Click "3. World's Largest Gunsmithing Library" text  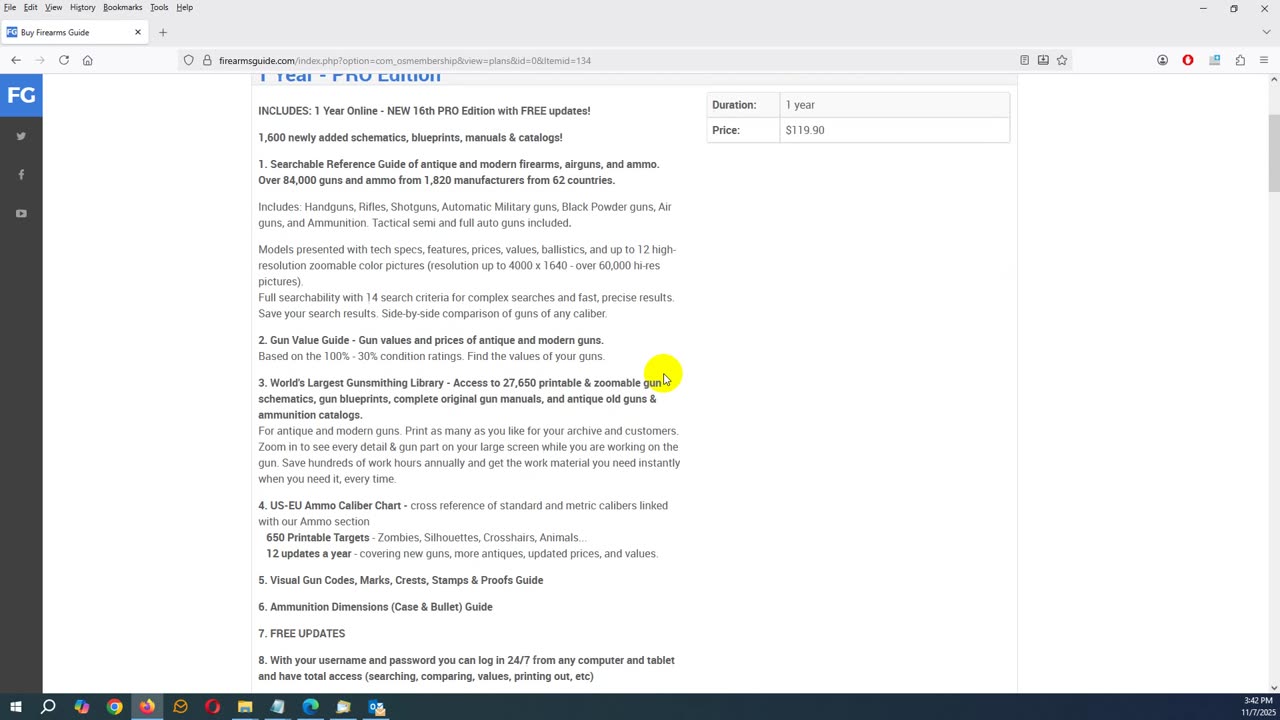351,383
